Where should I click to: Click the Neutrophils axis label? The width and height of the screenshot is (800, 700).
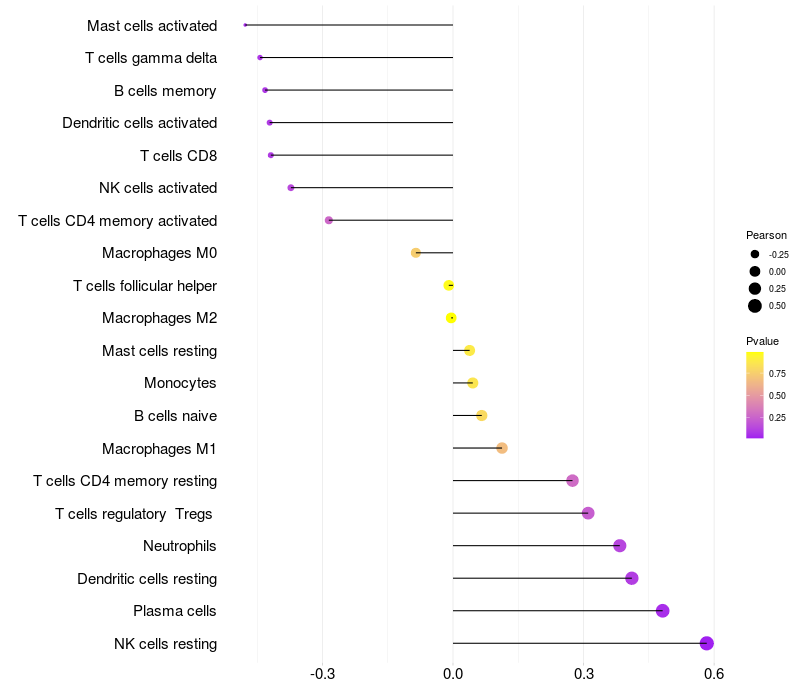180,546
